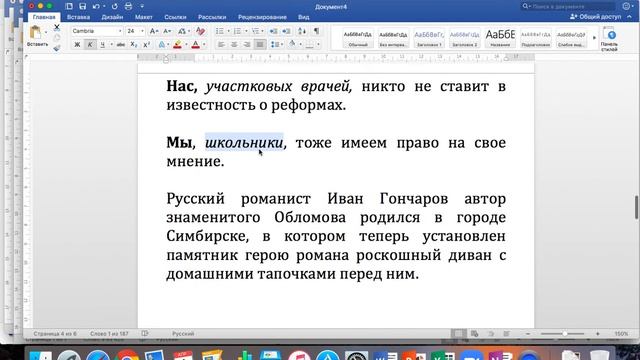Apply superscript X² formatting
Image resolution: width=640 pixels, height=360 pixels.
click(x=147, y=44)
